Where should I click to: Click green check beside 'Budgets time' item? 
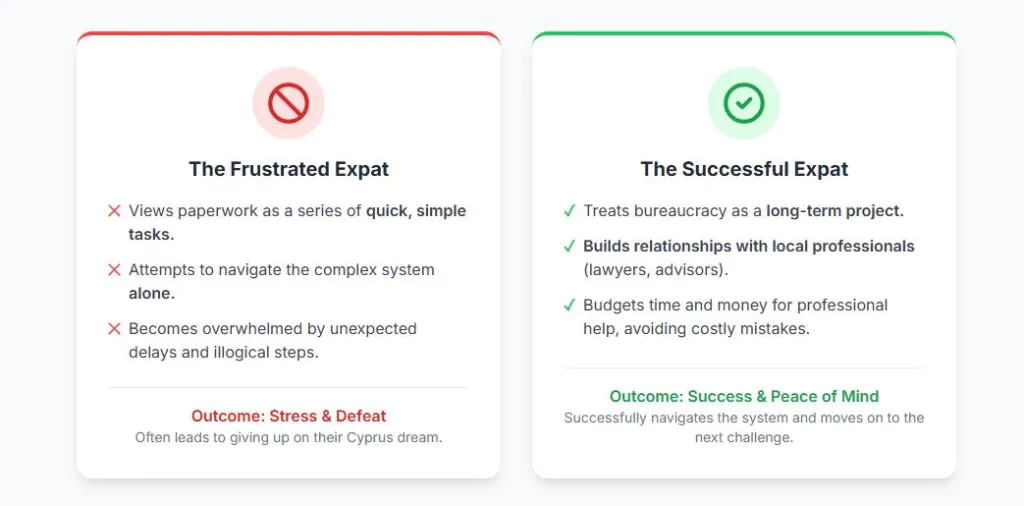tap(569, 305)
